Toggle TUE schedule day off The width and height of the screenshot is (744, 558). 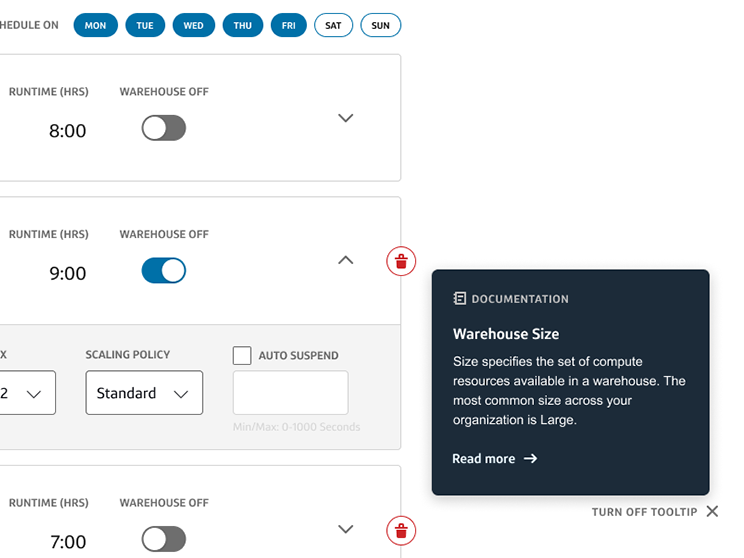[x=145, y=25]
